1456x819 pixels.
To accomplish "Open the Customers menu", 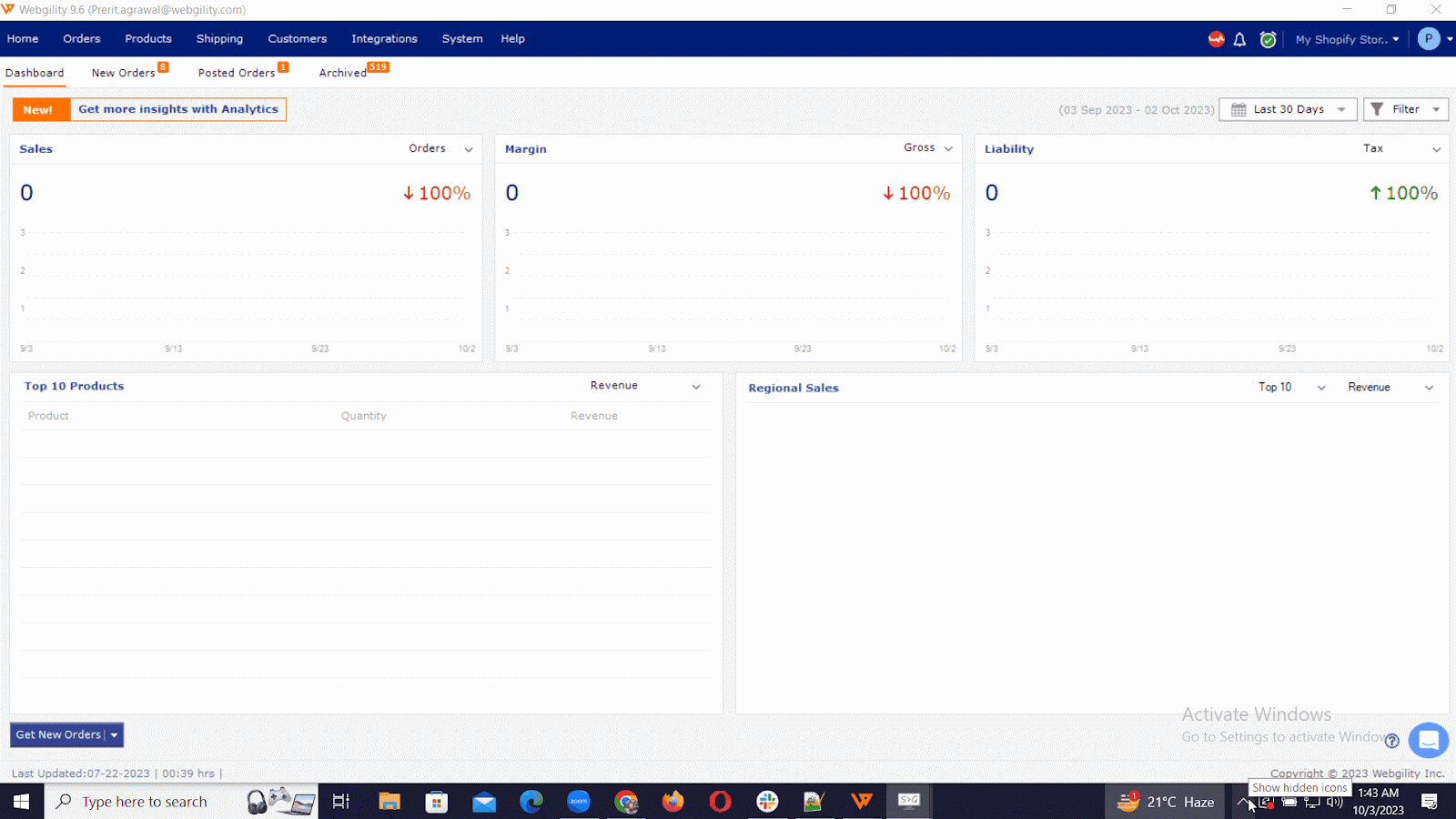I will pyautogui.click(x=297, y=39).
